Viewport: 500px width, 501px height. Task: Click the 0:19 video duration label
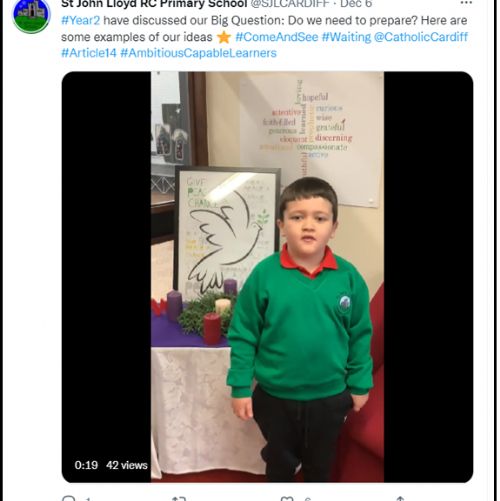point(86,465)
